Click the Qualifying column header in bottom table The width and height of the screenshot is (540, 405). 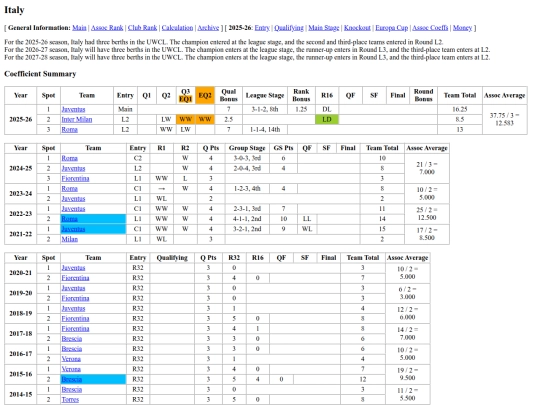pyautogui.click(x=172, y=258)
